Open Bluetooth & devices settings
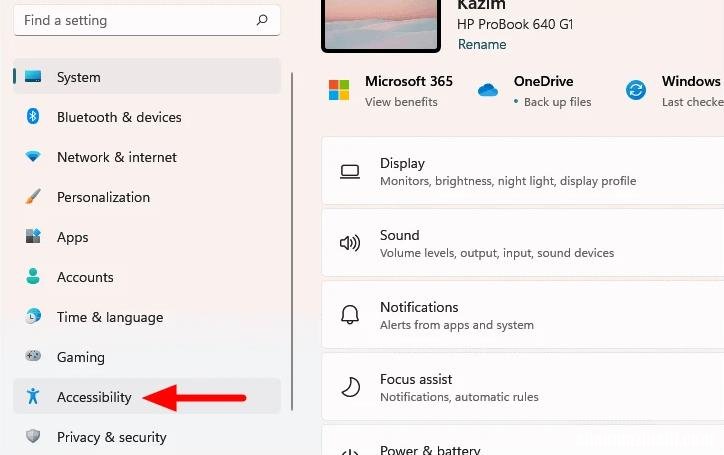The height and width of the screenshot is (455, 724). 147,117
